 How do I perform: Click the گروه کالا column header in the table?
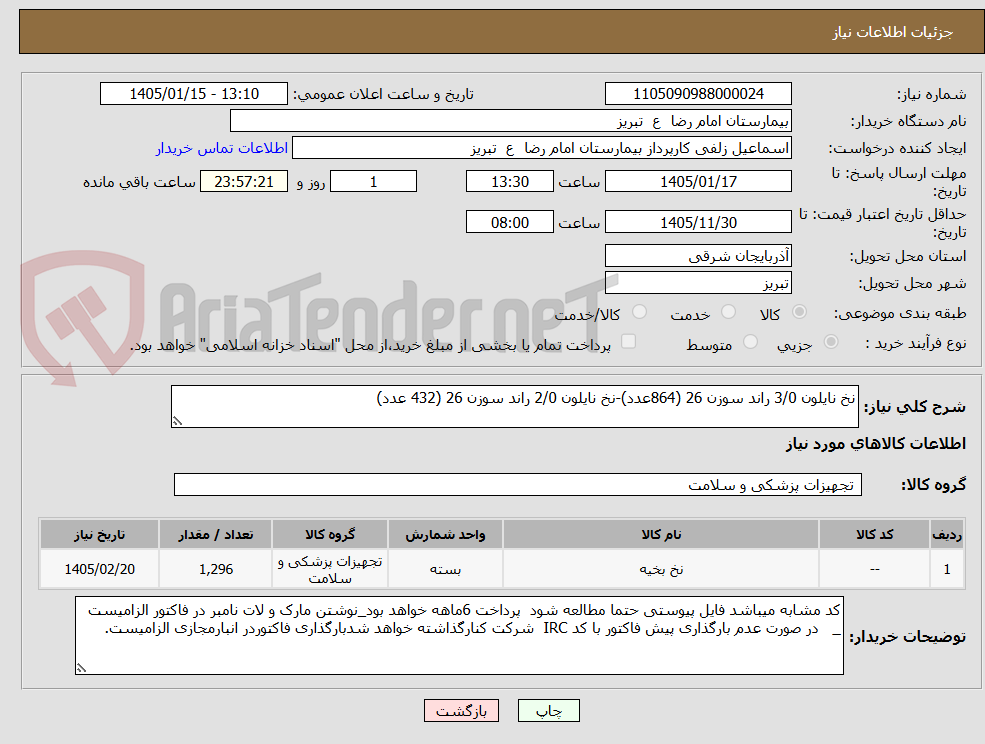pos(330,534)
